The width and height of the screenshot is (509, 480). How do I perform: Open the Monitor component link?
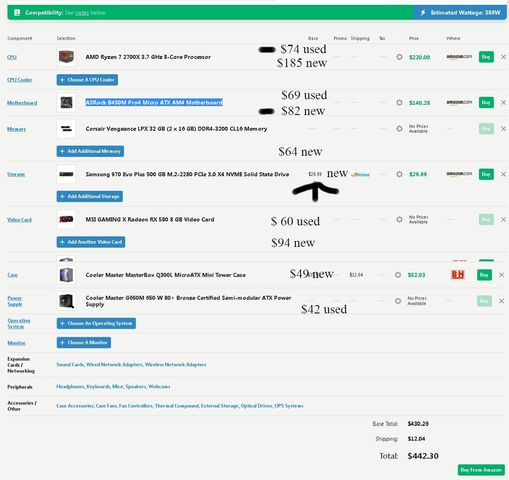16,343
